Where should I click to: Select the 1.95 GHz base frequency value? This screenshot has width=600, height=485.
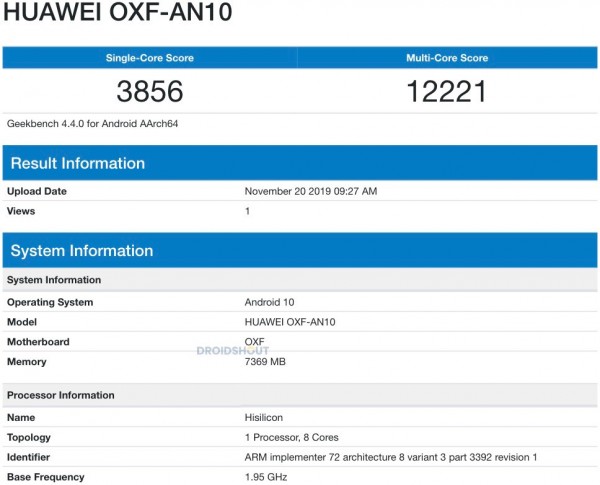(267, 477)
